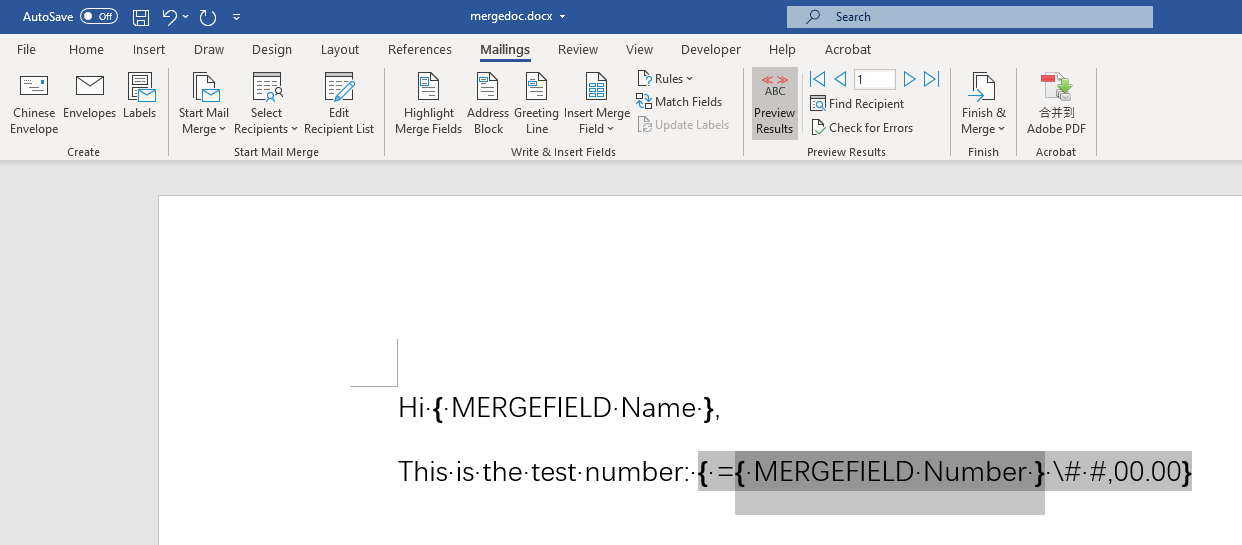
Task: Save the document using the floppy icon
Action: (x=141, y=17)
